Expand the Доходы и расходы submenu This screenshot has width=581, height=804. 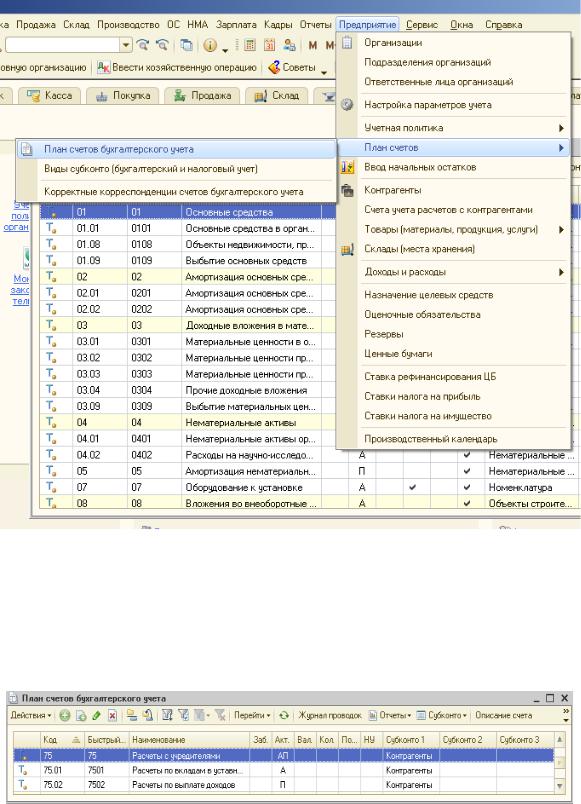coord(562,272)
